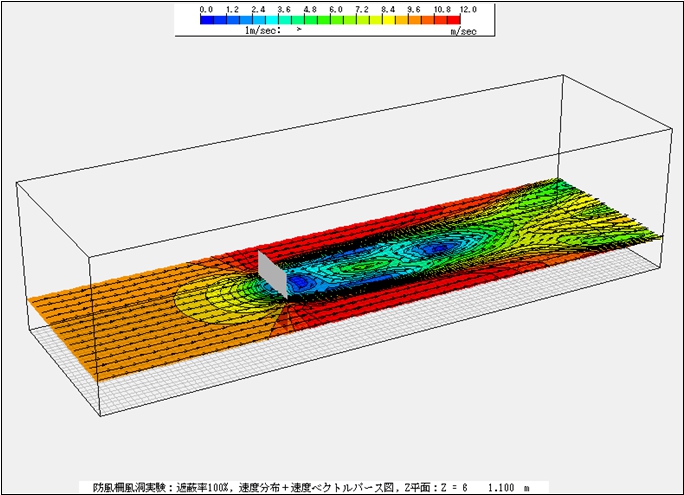684x495 pixels.
Task: Click the darkest blue legend swatch at 0.0
Action: click(207, 20)
